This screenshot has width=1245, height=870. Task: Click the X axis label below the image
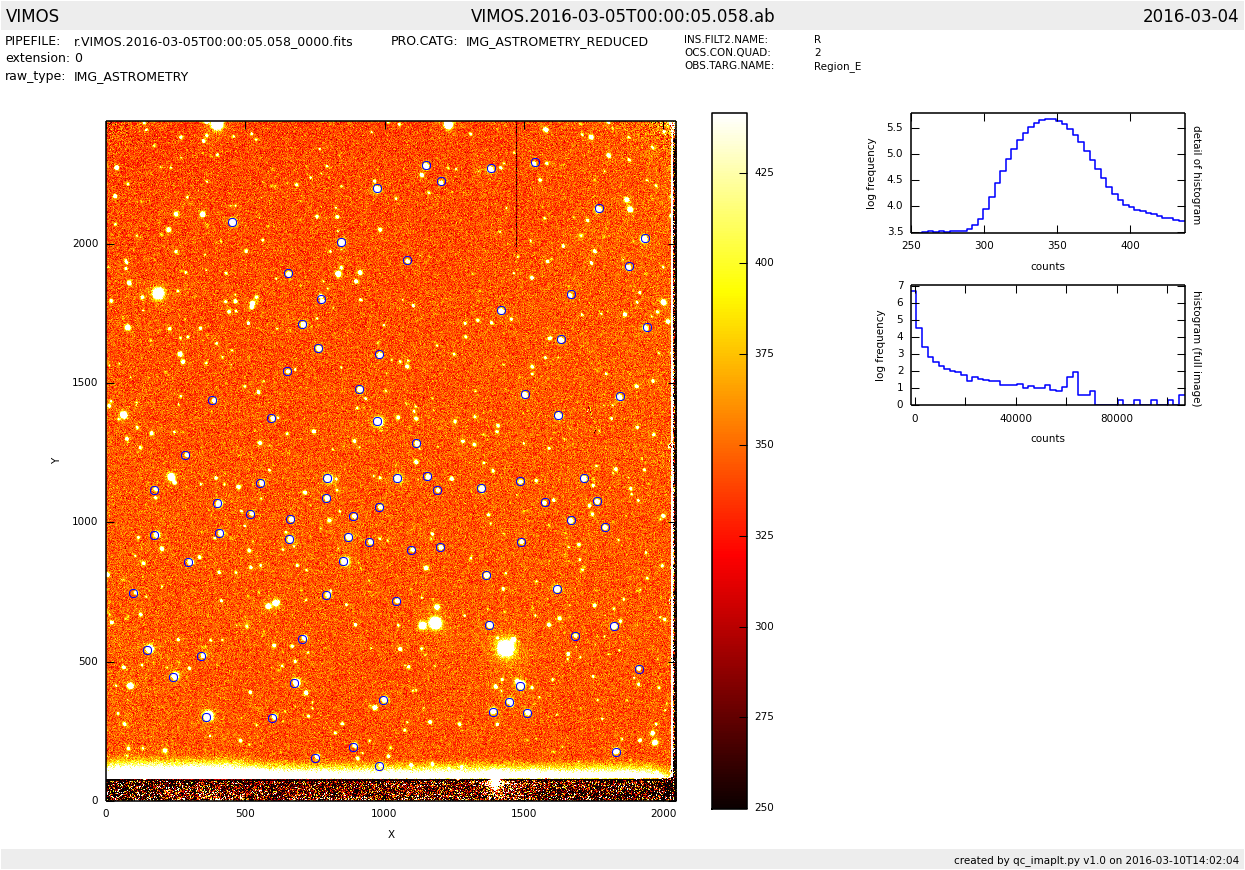[x=391, y=834]
